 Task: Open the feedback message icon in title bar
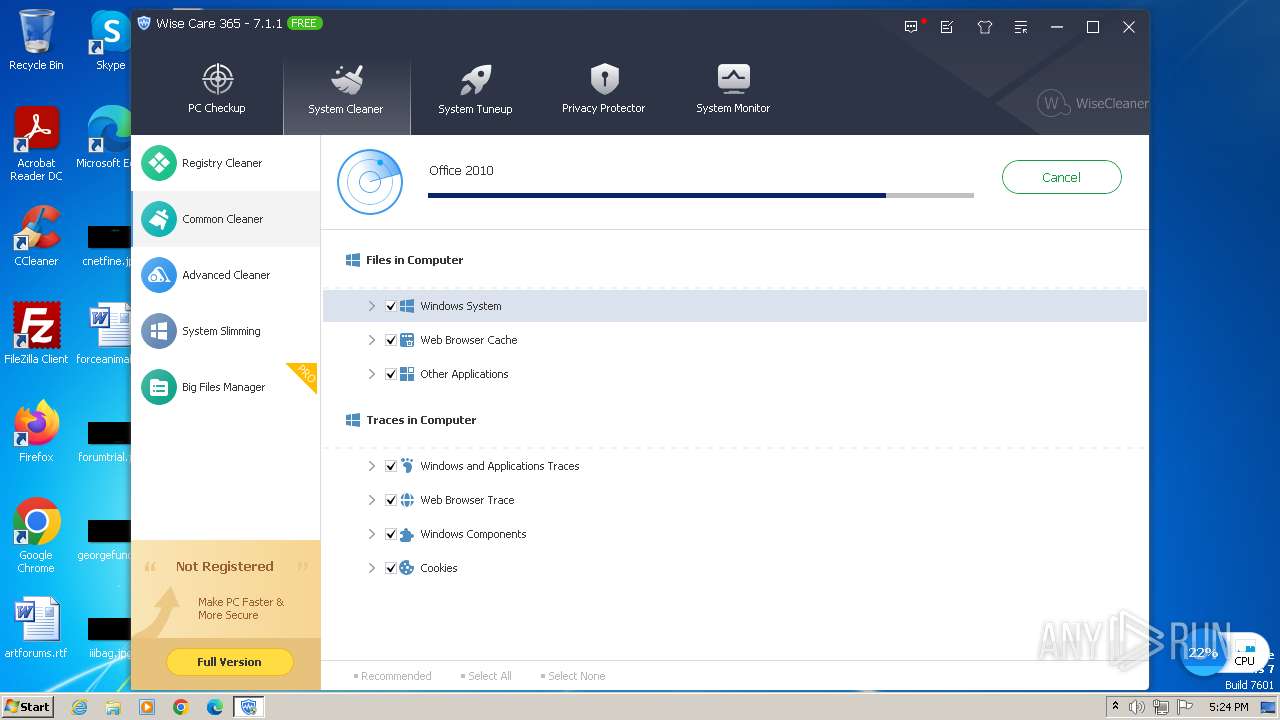click(x=911, y=27)
